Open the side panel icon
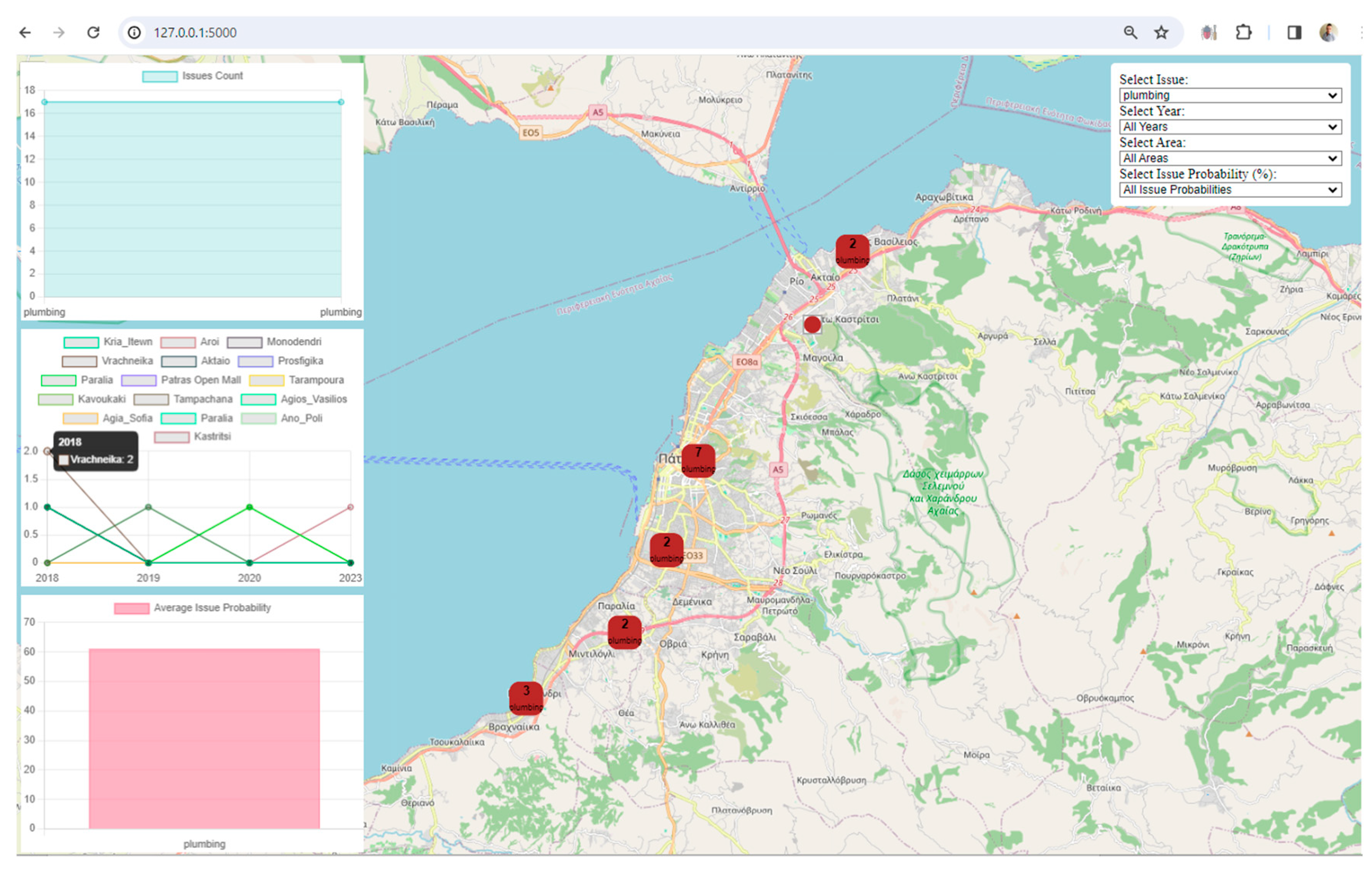Image resolution: width=1372 pixels, height=869 pixels. coord(1294,32)
